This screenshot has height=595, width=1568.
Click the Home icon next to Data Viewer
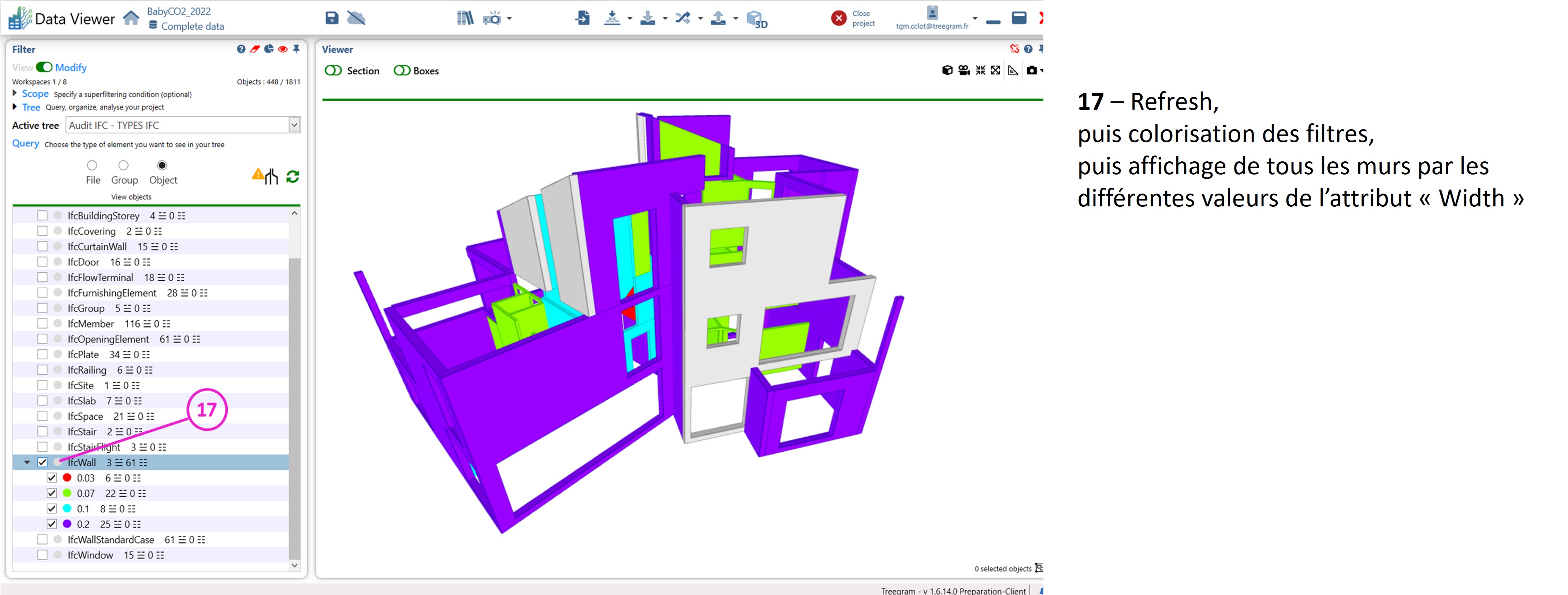[x=131, y=18]
